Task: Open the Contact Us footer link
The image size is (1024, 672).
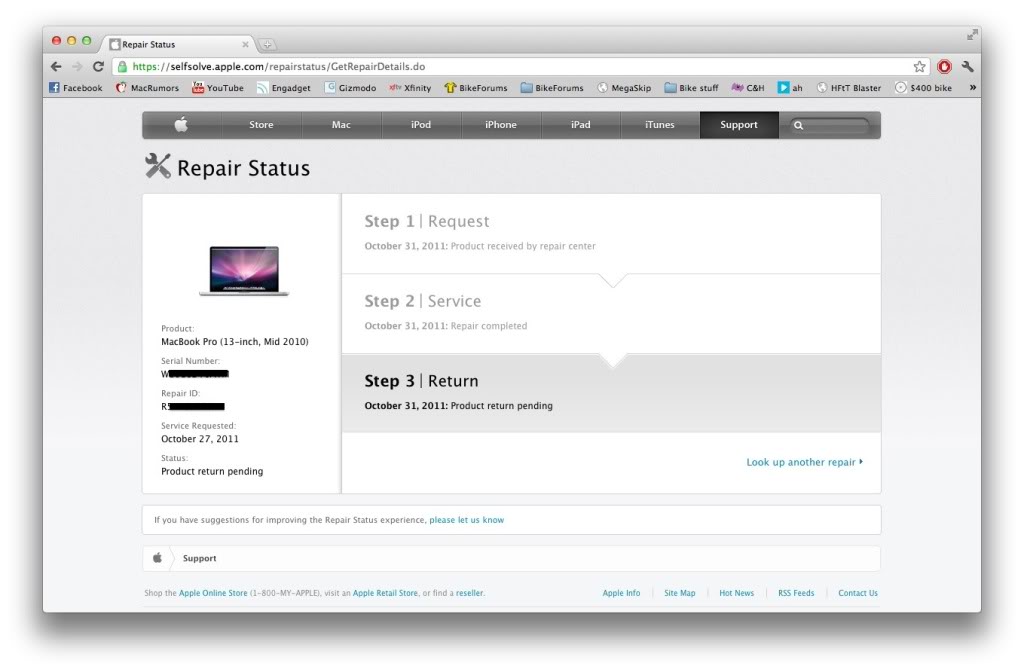Action: click(x=858, y=593)
